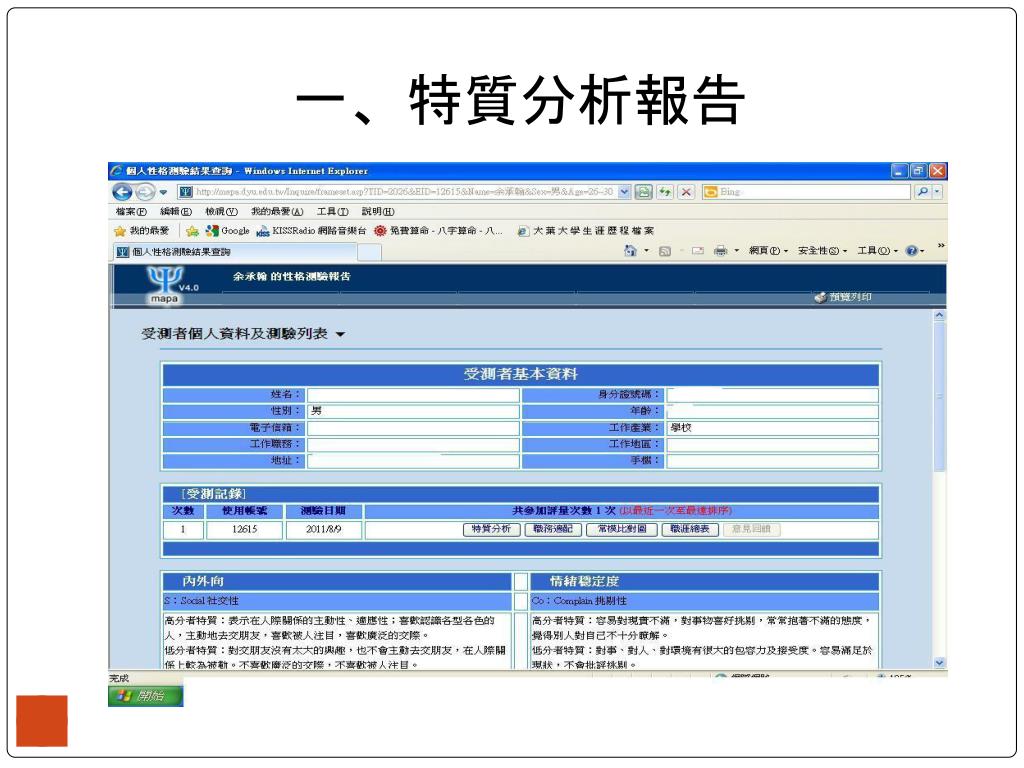Open the search provider dropdown arrow
The width and height of the screenshot is (1024, 768).
pyautogui.click(x=937, y=192)
